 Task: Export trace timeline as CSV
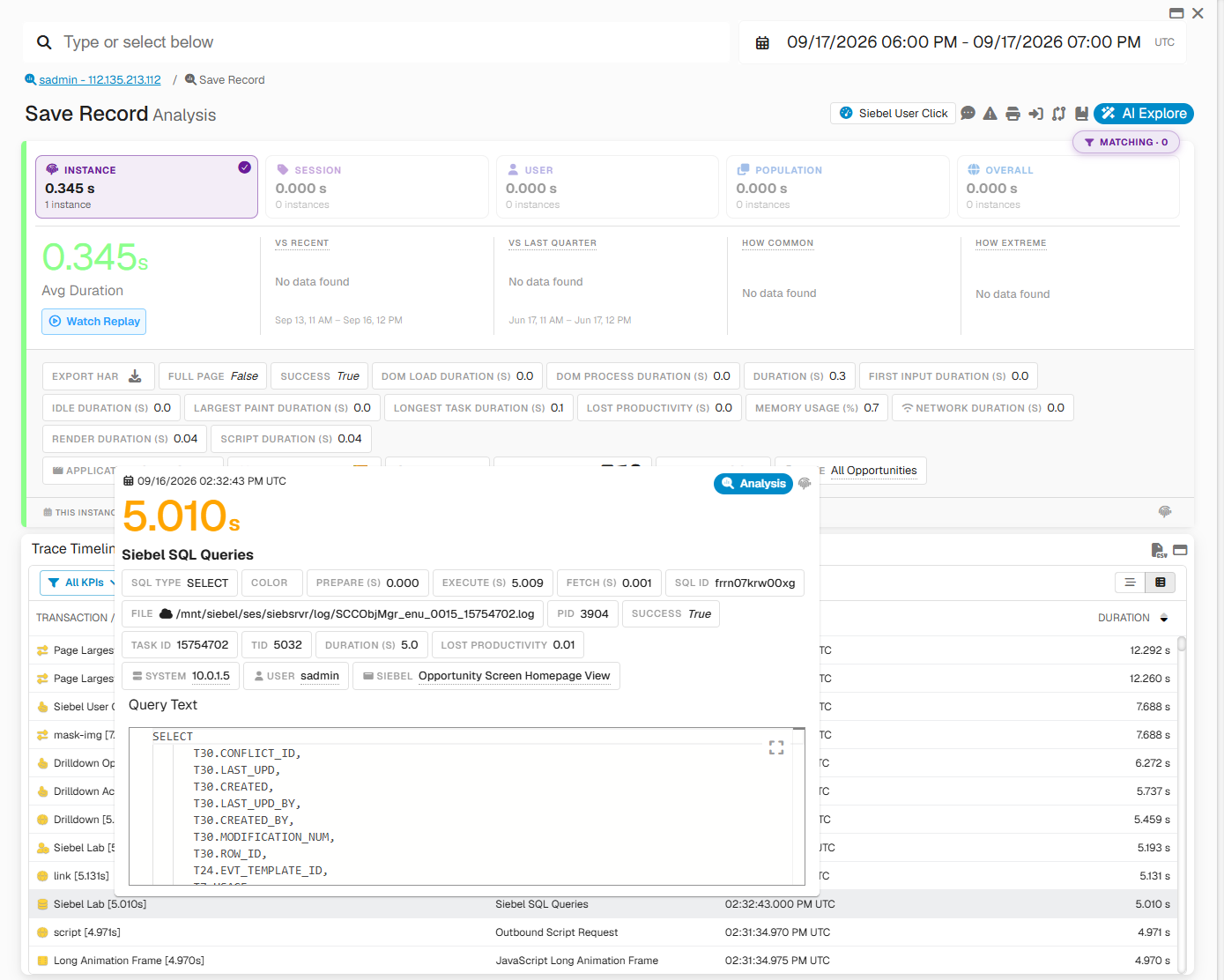tap(1159, 550)
